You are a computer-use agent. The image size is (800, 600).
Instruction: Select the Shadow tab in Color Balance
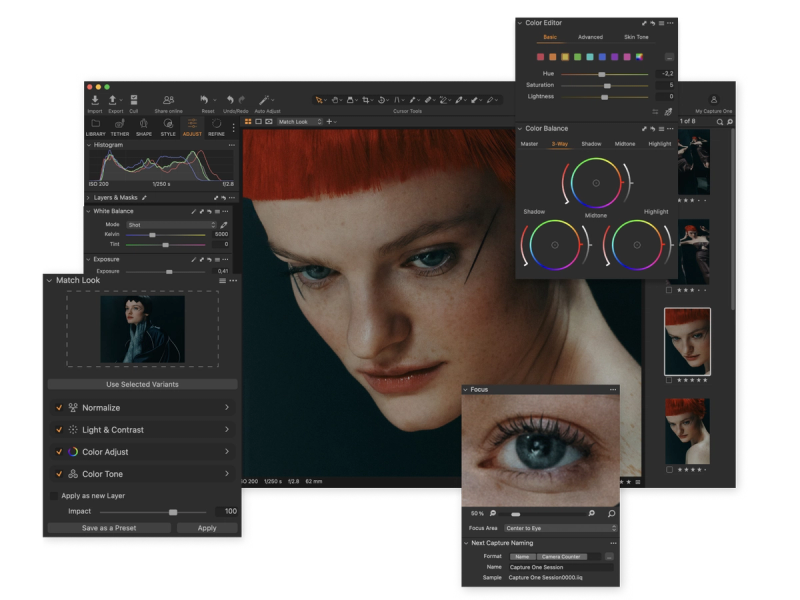591,144
